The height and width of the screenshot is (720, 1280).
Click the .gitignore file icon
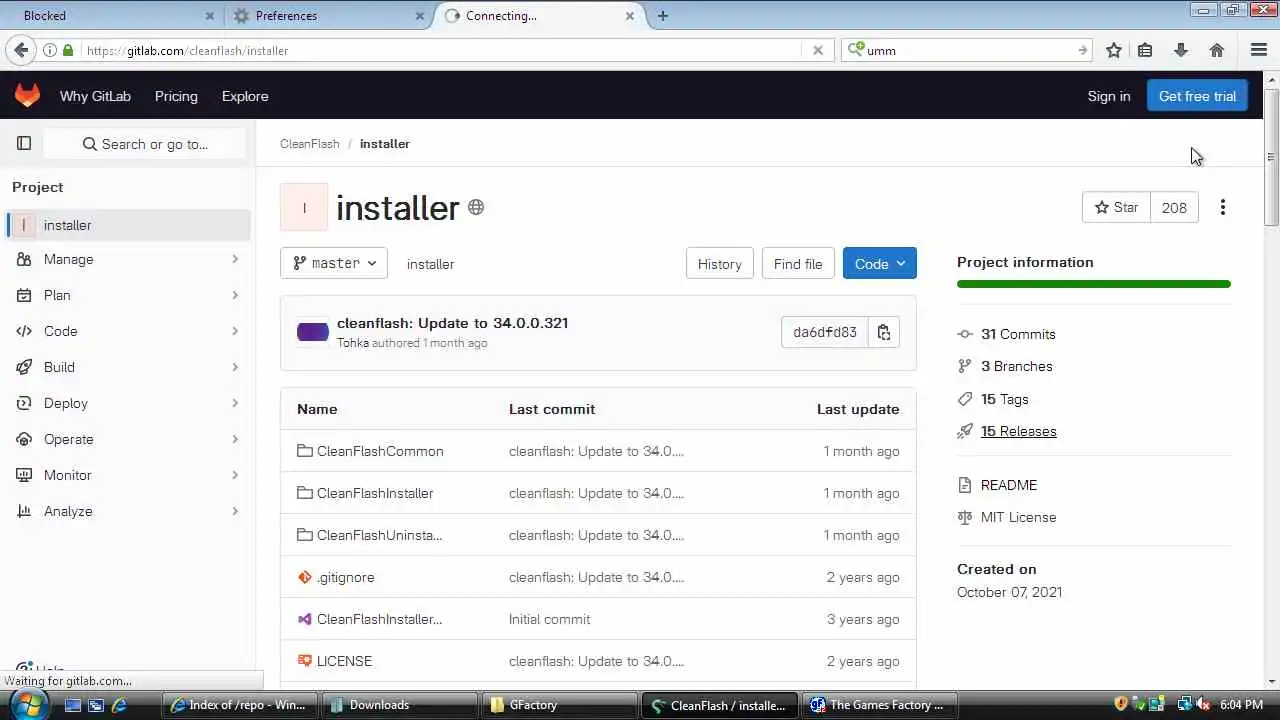pyautogui.click(x=305, y=577)
